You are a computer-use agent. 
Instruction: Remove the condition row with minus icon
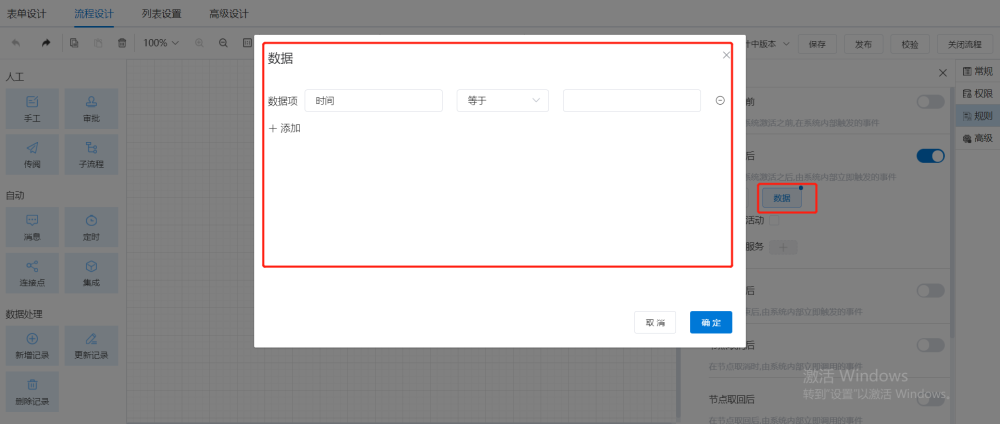click(x=720, y=101)
